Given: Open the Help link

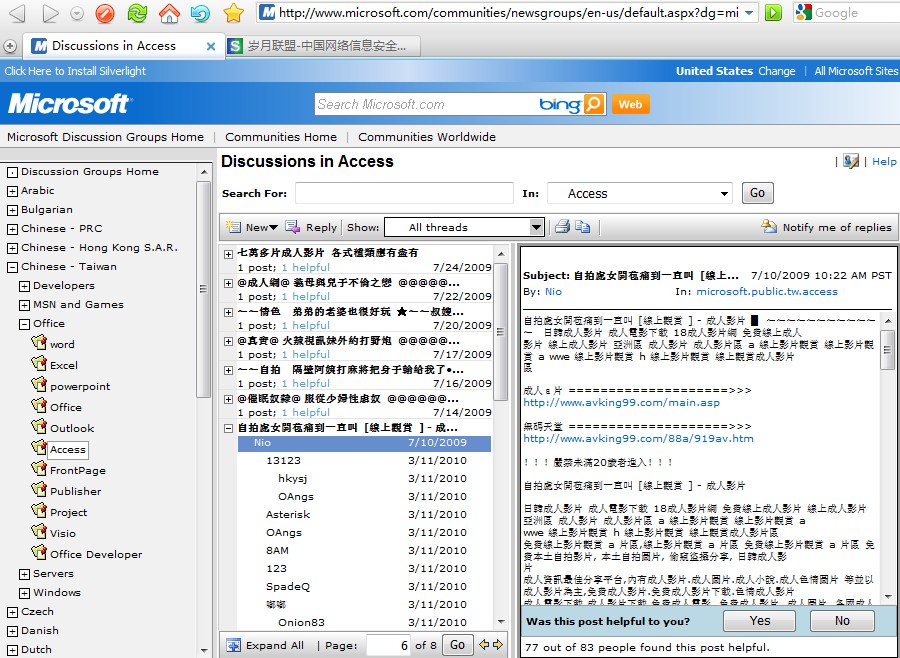Looking at the screenshot, I should click(884, 161).
